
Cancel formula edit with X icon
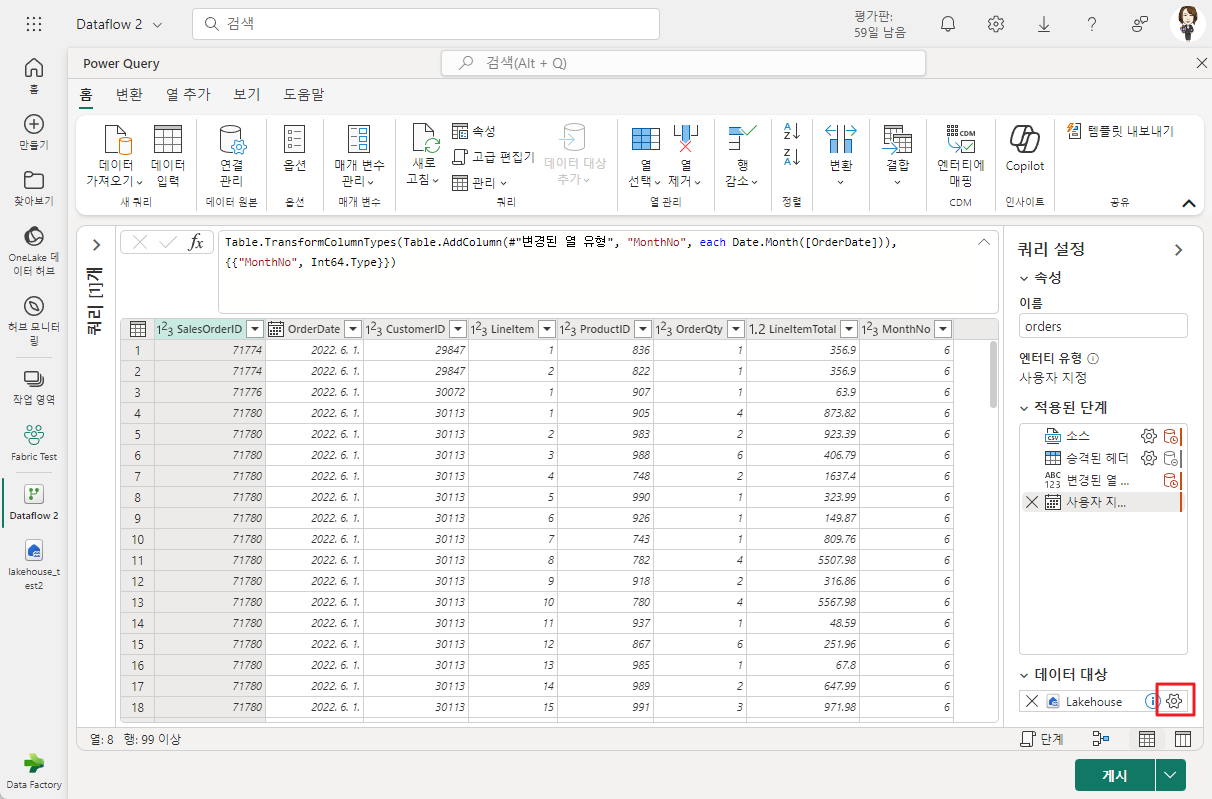tap(141, 242)
